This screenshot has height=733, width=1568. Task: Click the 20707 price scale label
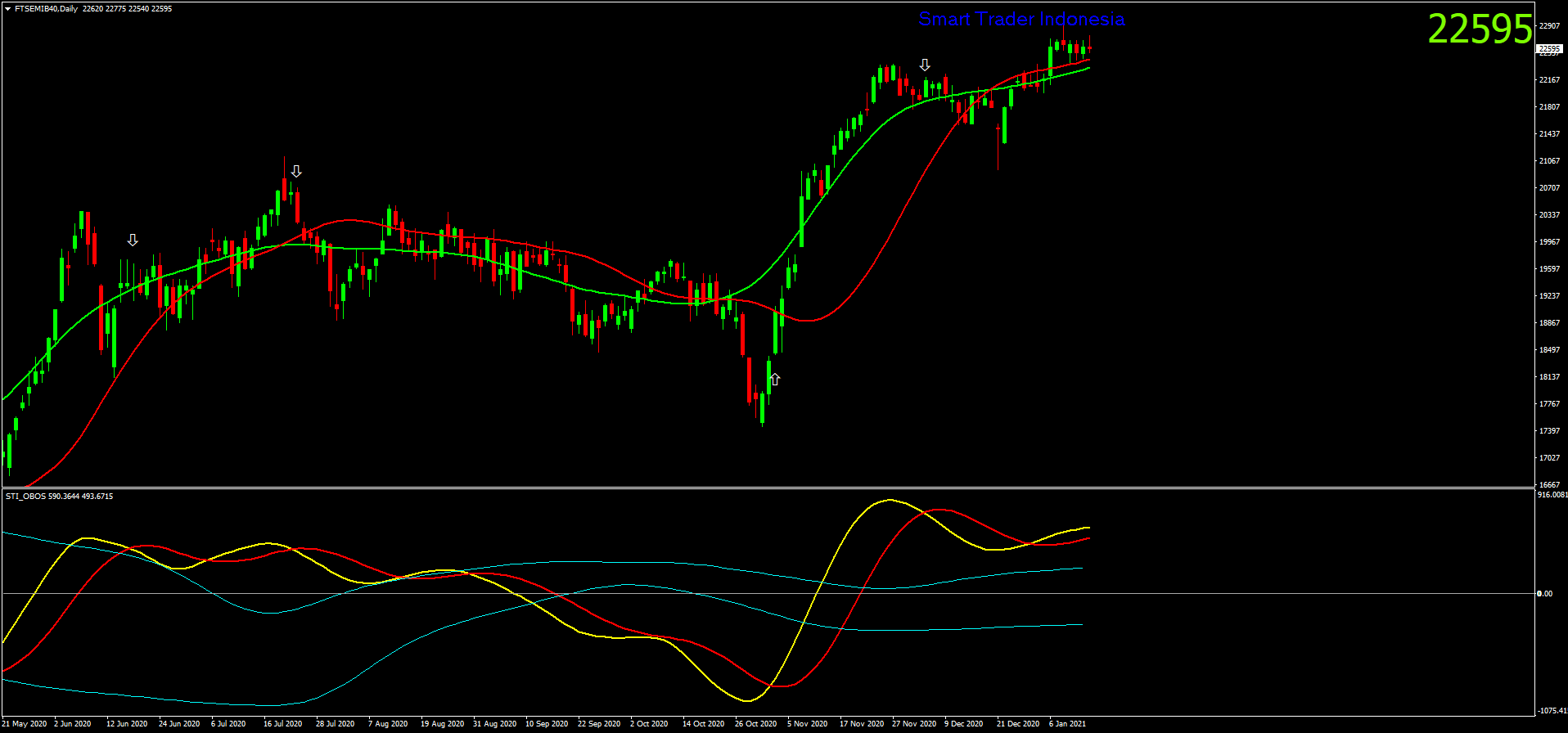1549,188
